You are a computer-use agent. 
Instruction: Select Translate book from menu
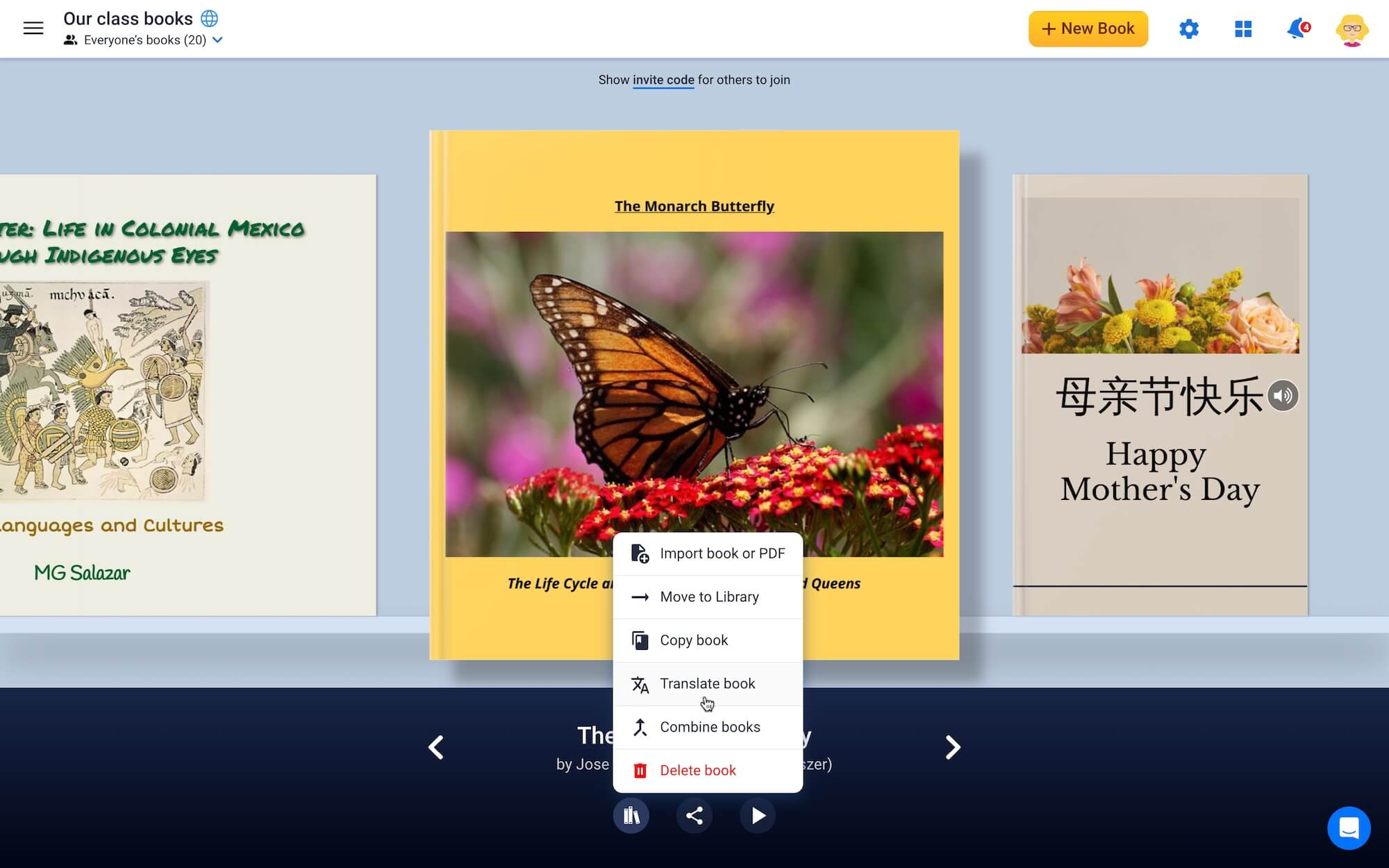pyautogui.click(x=707, y=684)
